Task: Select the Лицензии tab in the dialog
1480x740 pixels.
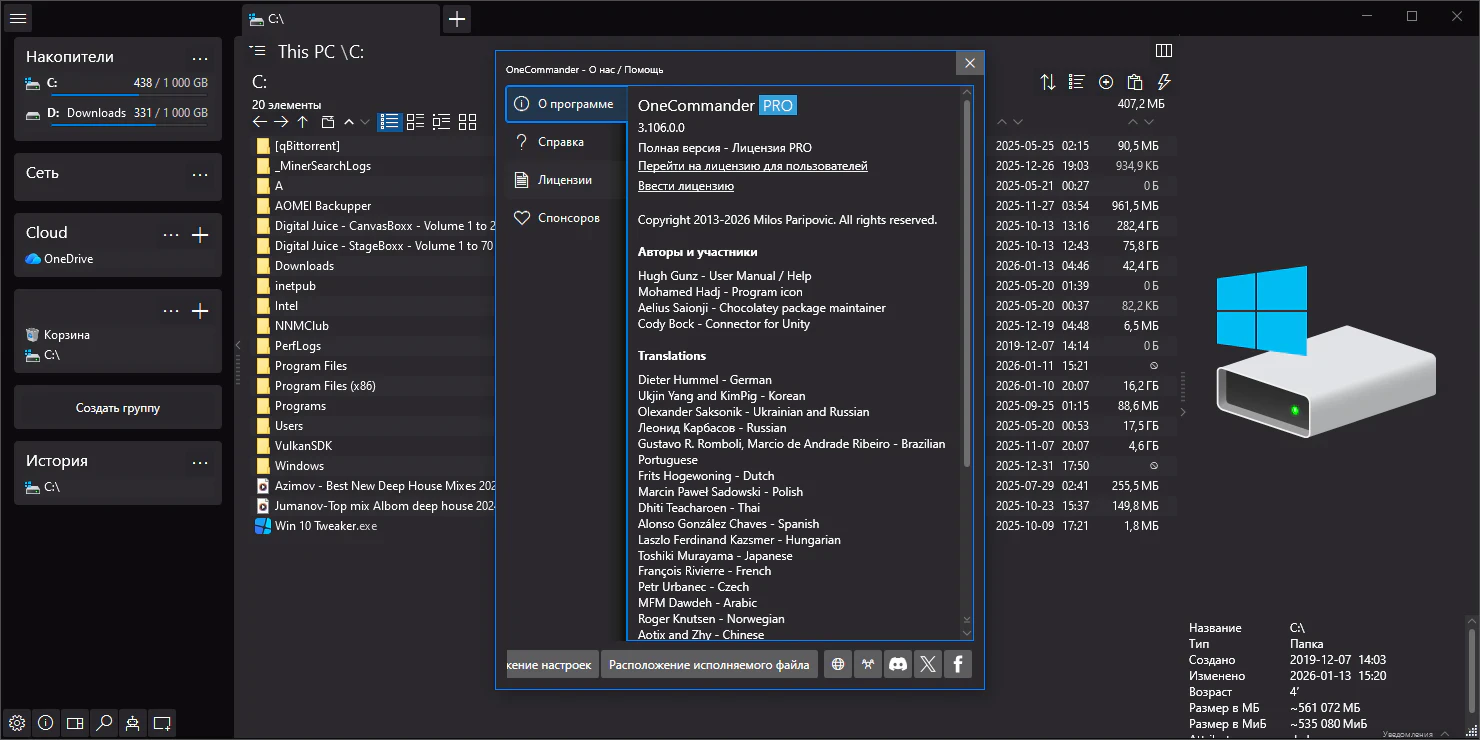Action: (x=565, y=180)
